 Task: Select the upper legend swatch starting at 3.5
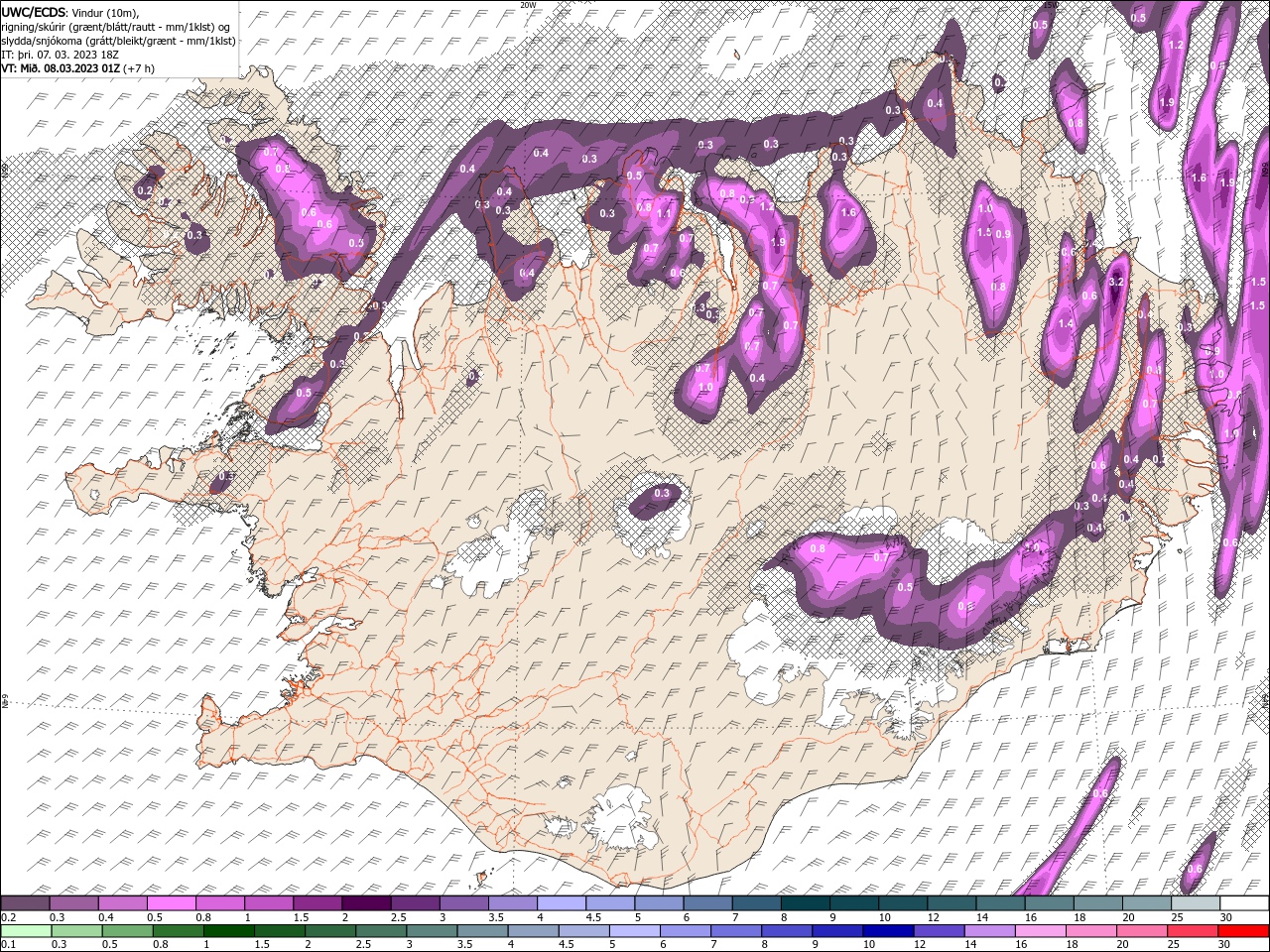(512, 903)
